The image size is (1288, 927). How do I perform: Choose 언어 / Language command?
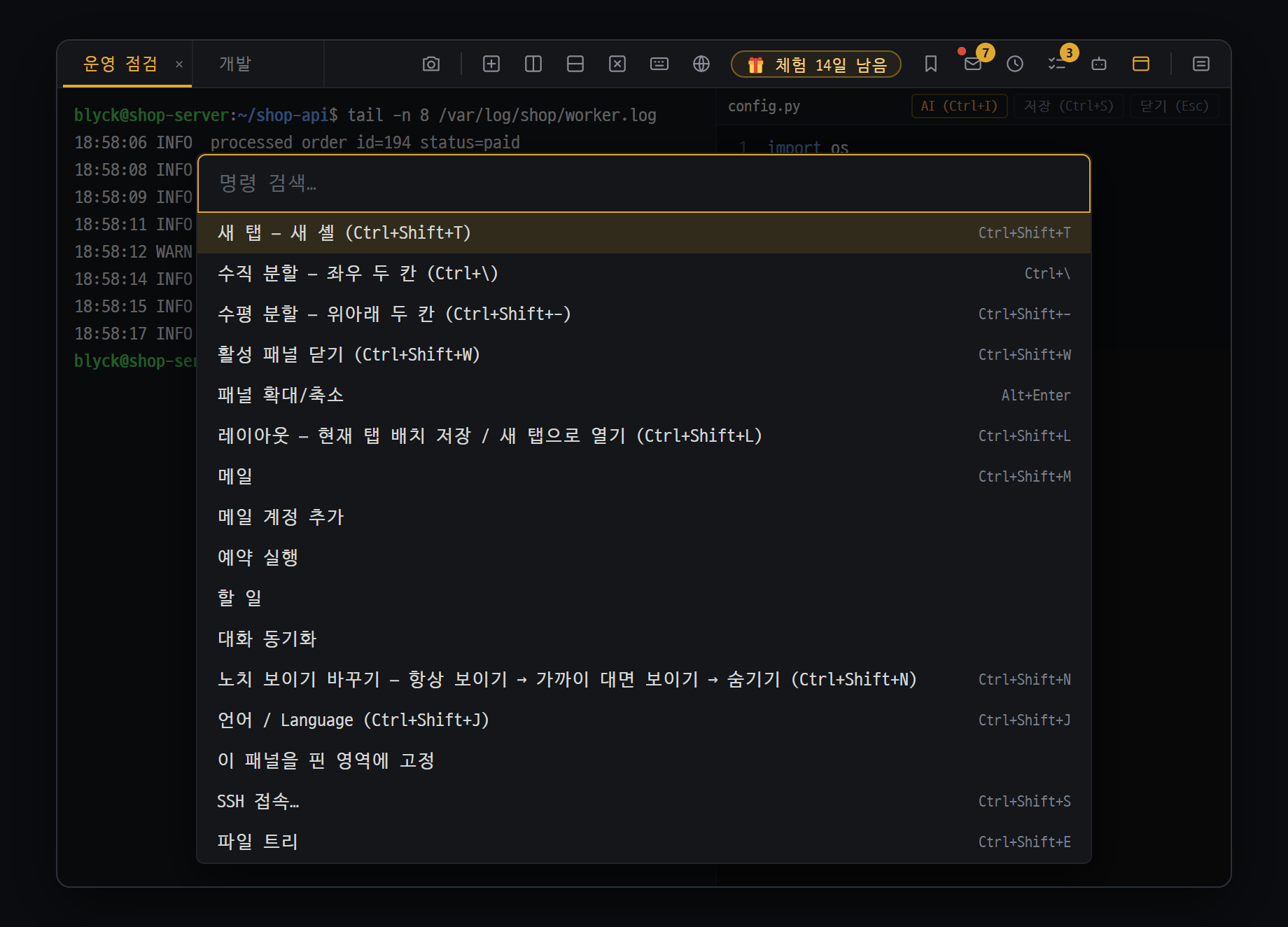point(644,720)
